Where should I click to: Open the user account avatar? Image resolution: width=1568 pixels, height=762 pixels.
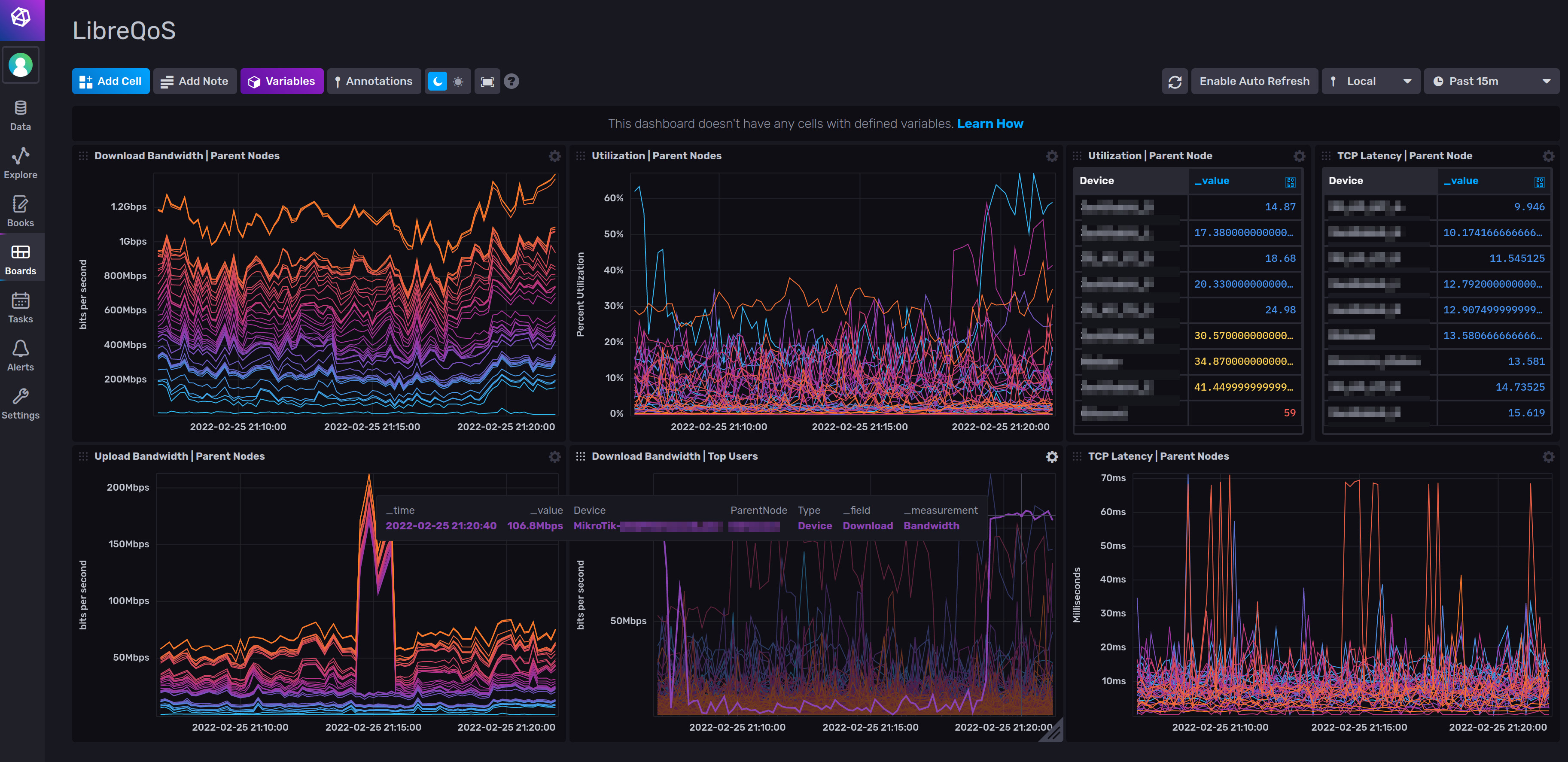[21, 65]
